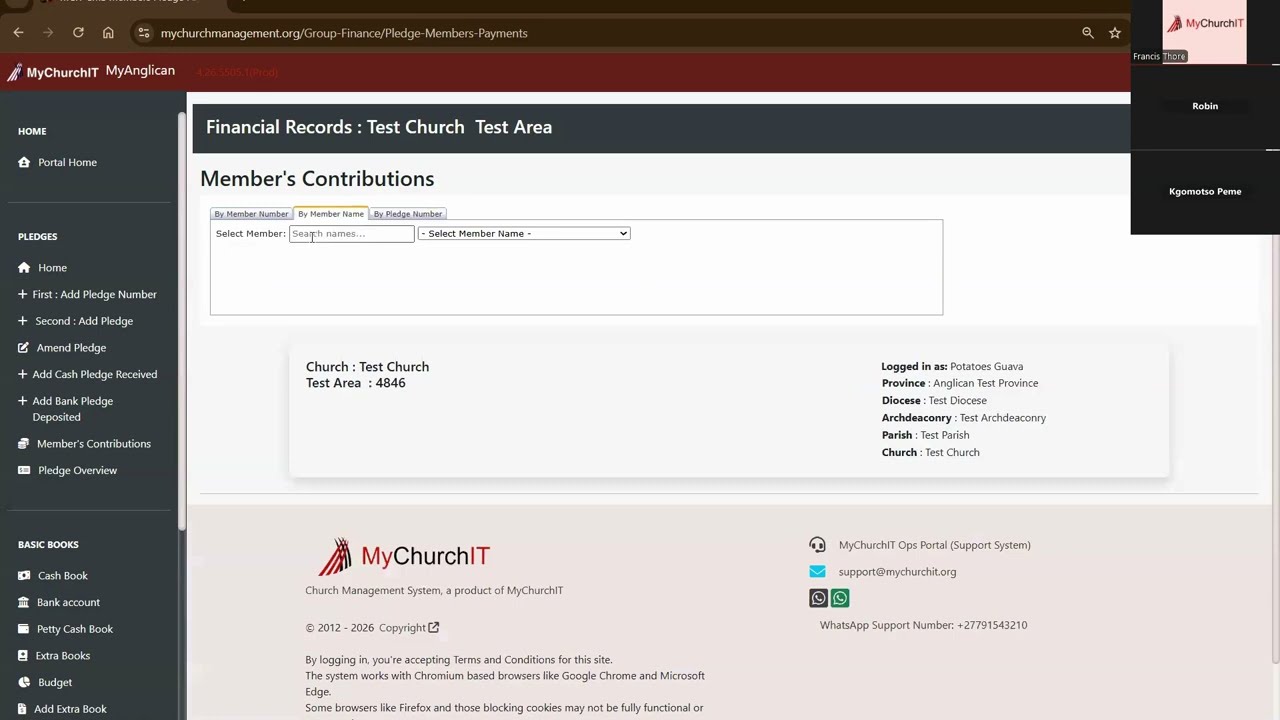Click plus icon for Second : Add Pledge

click(23, 321)
